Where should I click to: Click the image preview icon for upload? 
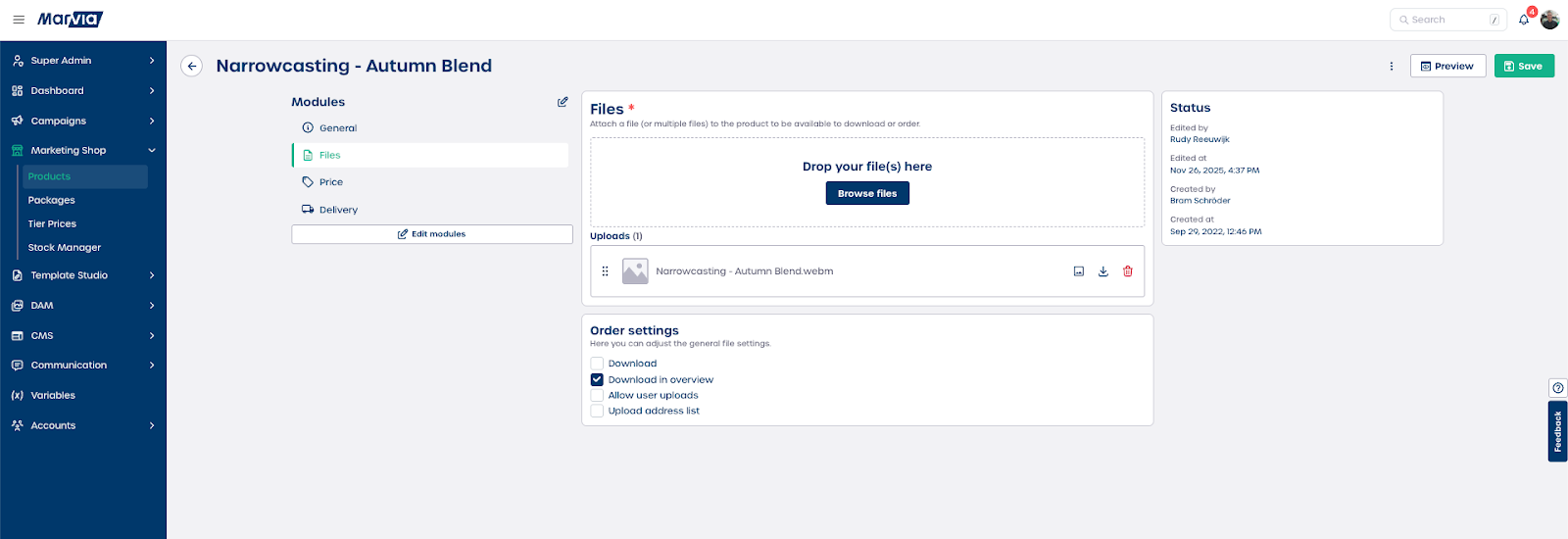[1079, 271]
